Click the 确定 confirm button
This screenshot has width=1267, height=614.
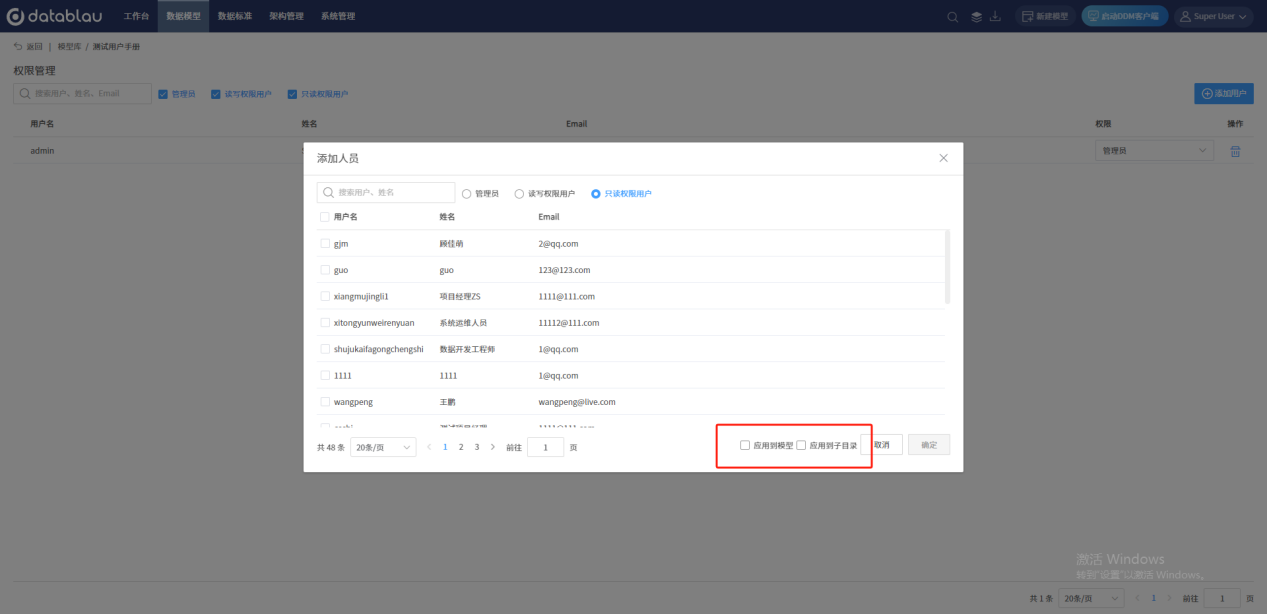point(929,445)
